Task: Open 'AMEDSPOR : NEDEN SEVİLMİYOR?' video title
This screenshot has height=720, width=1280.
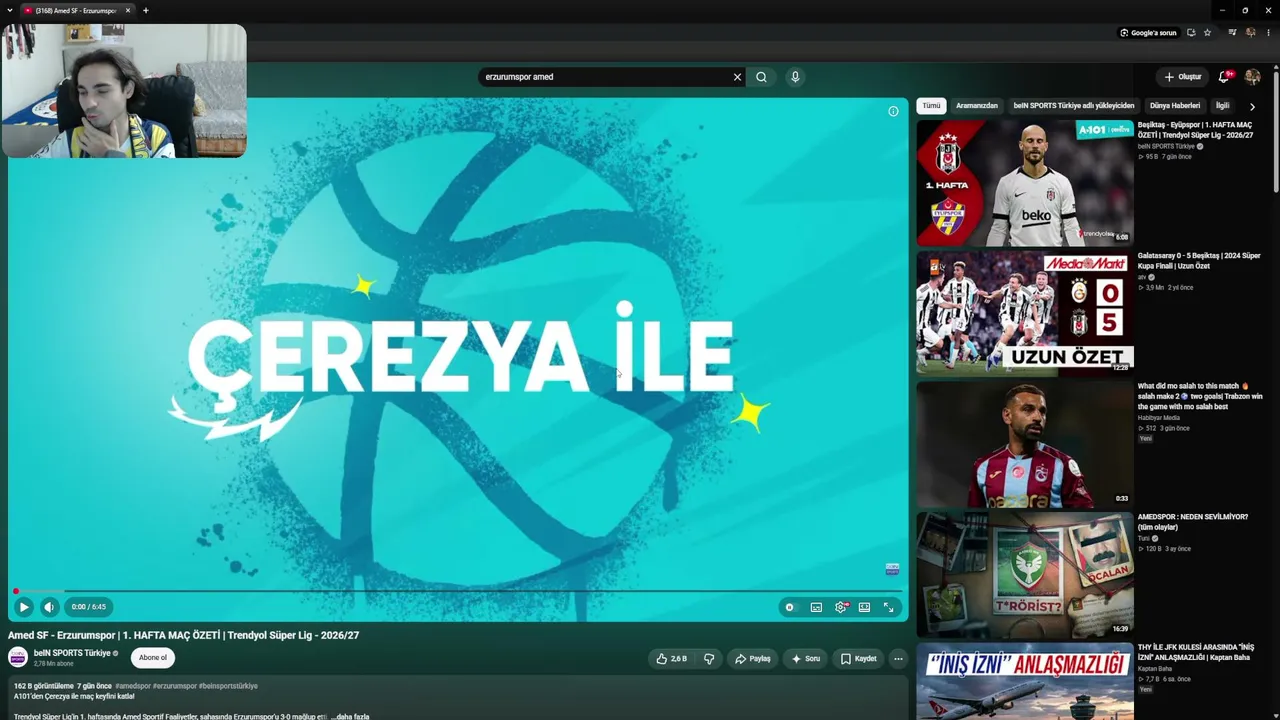Action: 1193,522
